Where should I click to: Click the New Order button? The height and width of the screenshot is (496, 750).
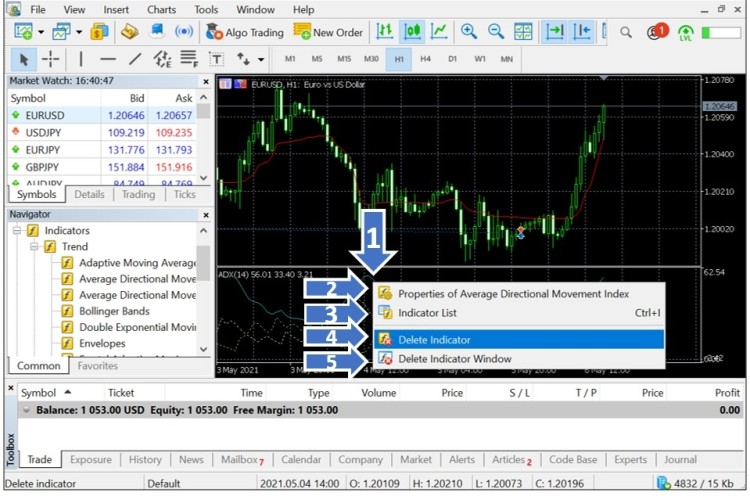(x=328, y=32)
